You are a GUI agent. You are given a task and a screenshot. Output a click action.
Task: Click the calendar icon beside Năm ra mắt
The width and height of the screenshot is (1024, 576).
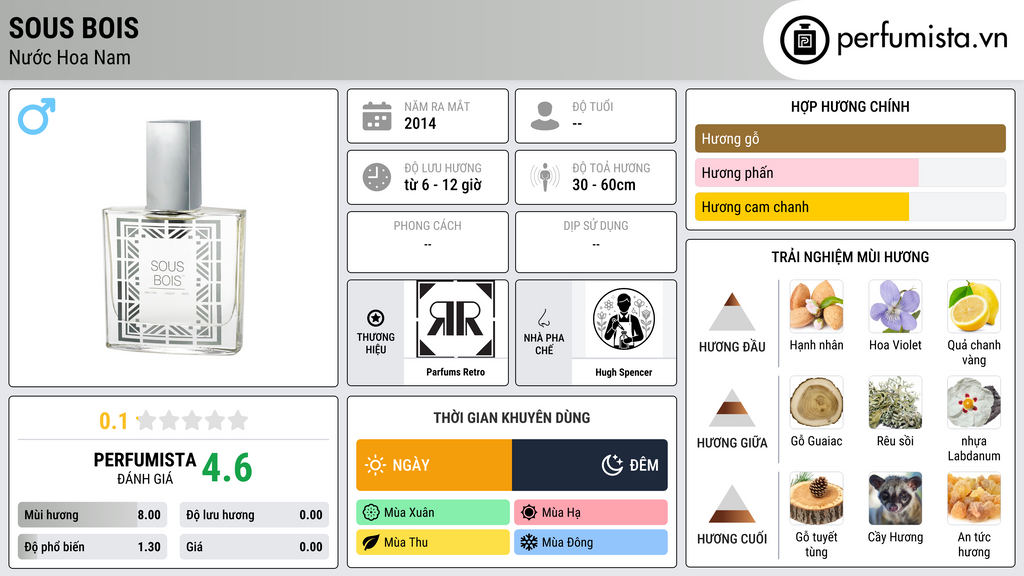pyautogui.click(x=377, y=116)
